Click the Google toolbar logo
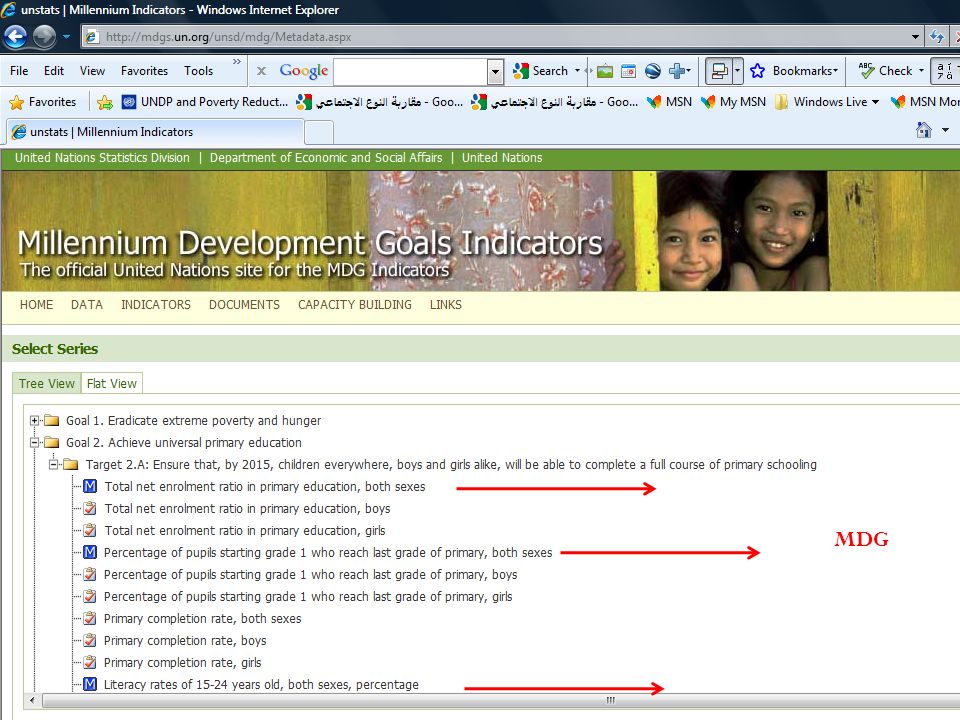 304,71
